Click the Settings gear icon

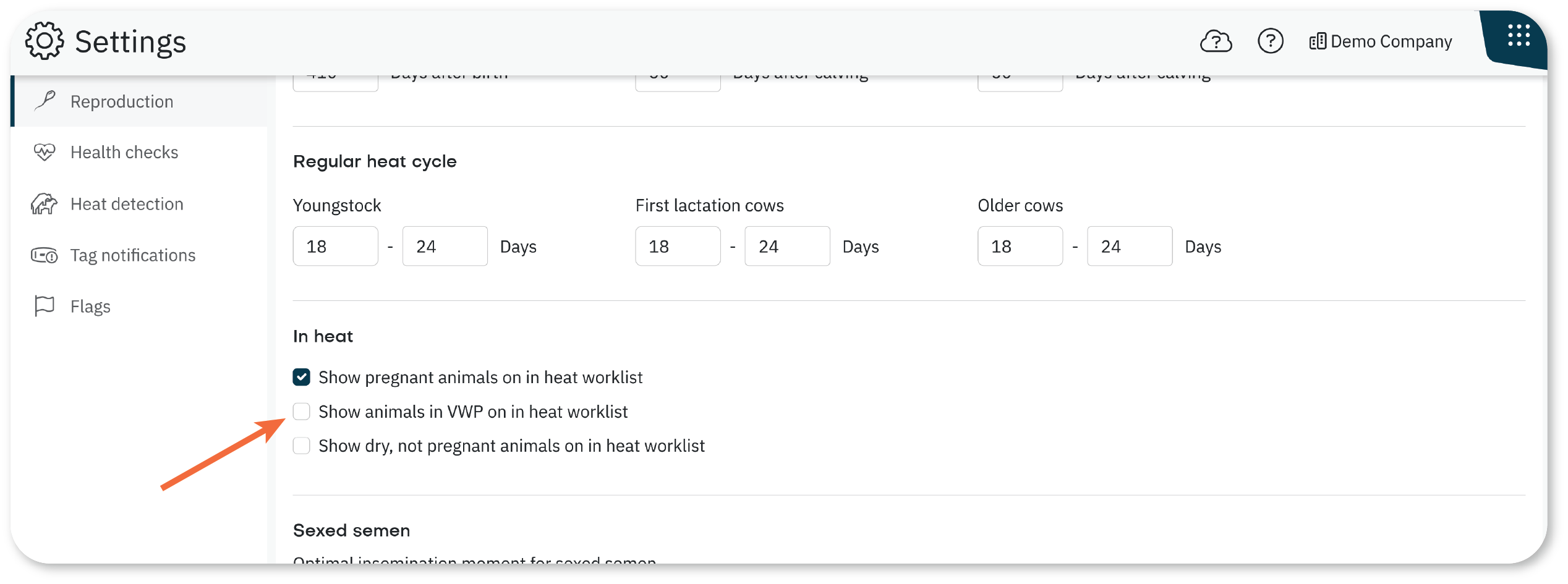pos(44,41)
